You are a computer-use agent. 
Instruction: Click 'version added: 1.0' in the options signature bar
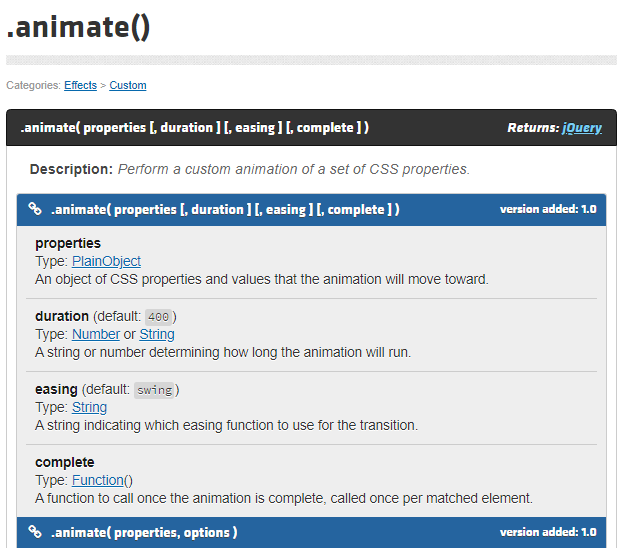(x=548, y=532)
